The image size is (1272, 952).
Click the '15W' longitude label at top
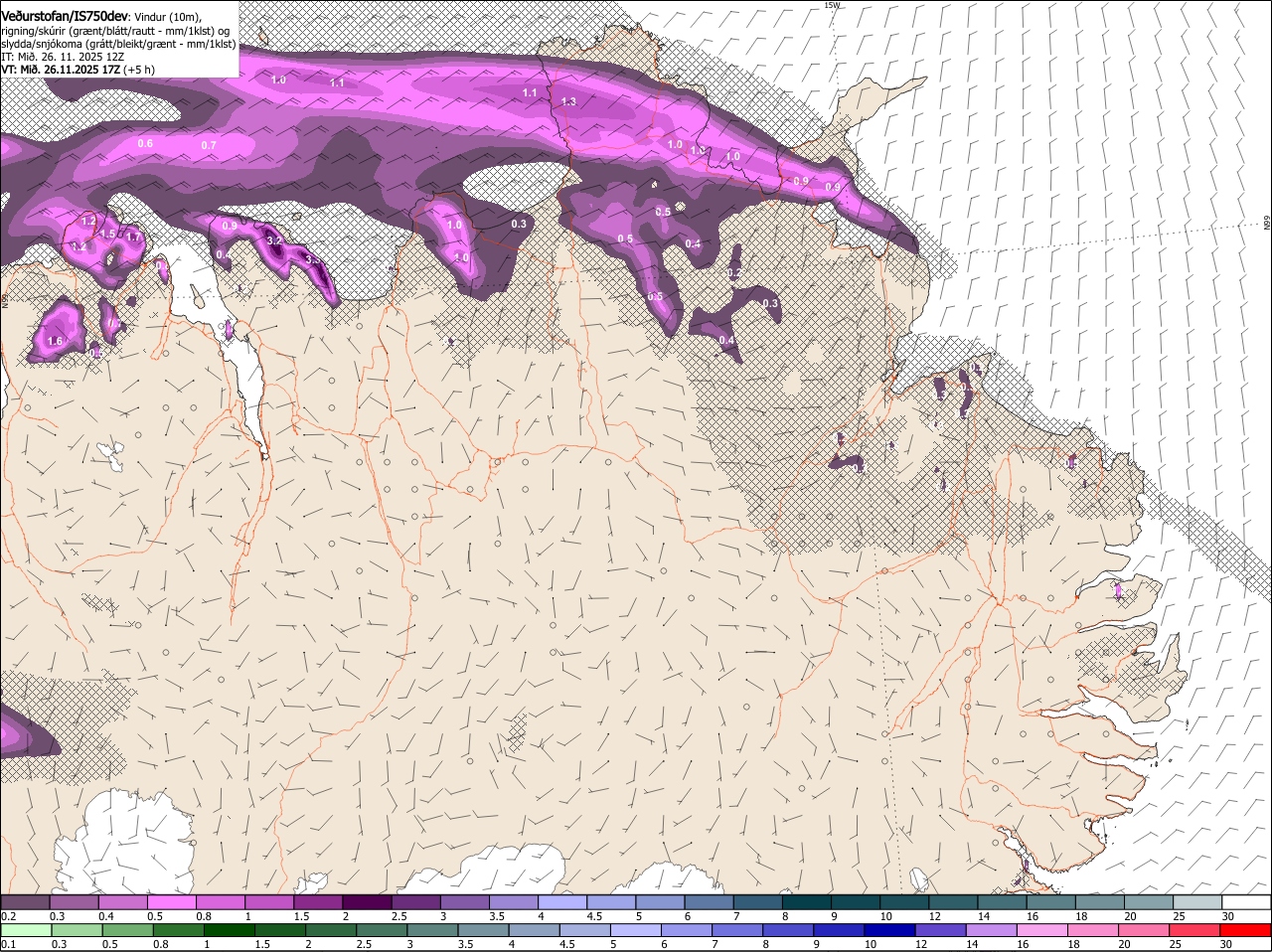pos(832,5)
